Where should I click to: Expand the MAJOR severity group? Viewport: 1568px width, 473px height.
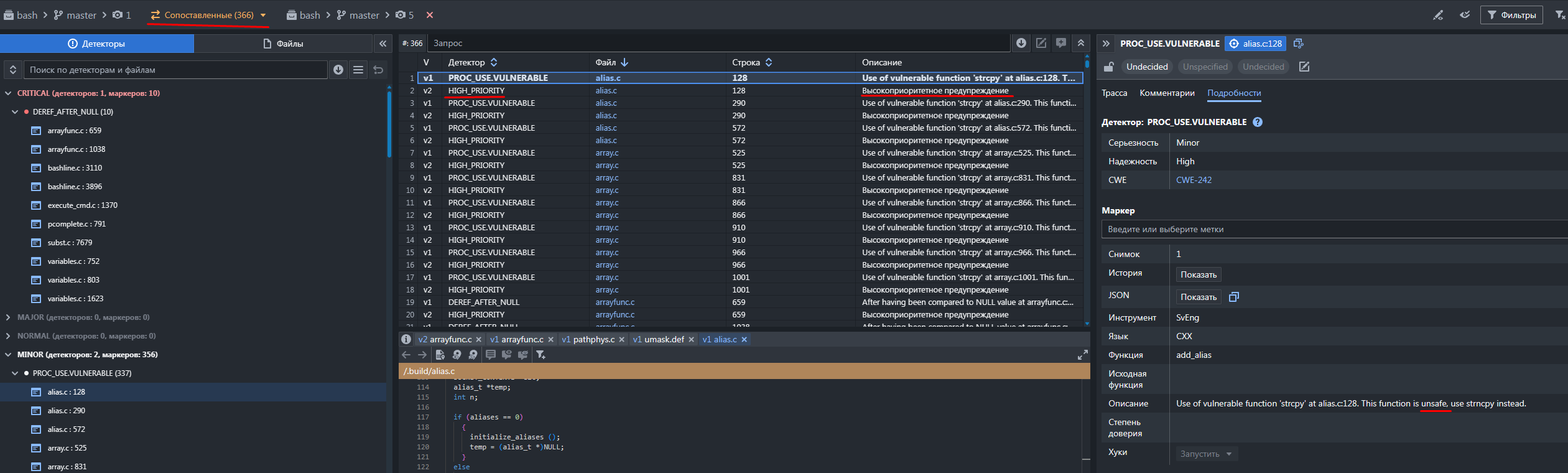click(8, 317)
